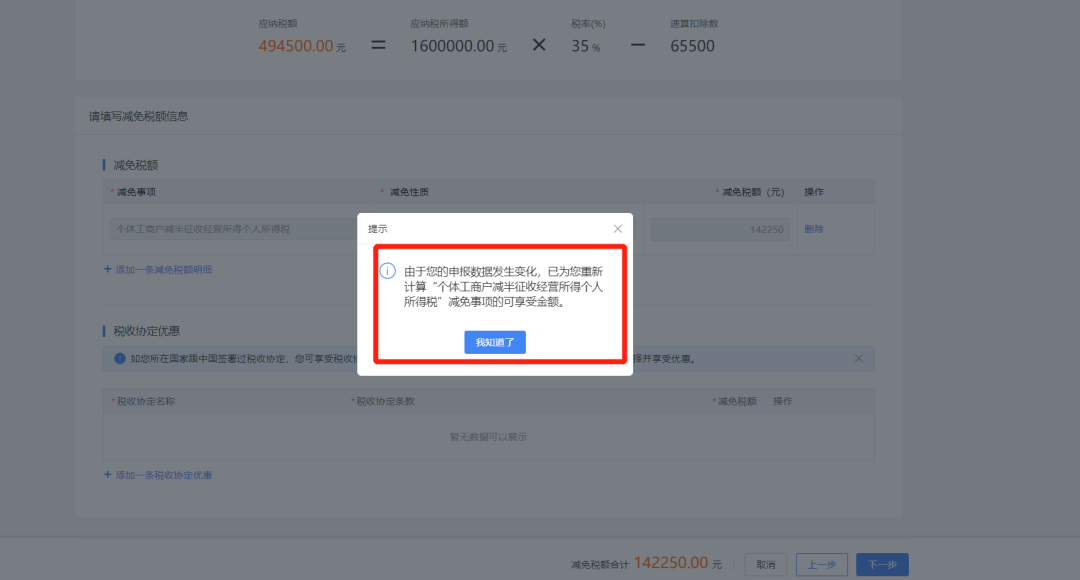
Task: Dismiss the 税收协定 info banner with its X
Action: (858, 358)
